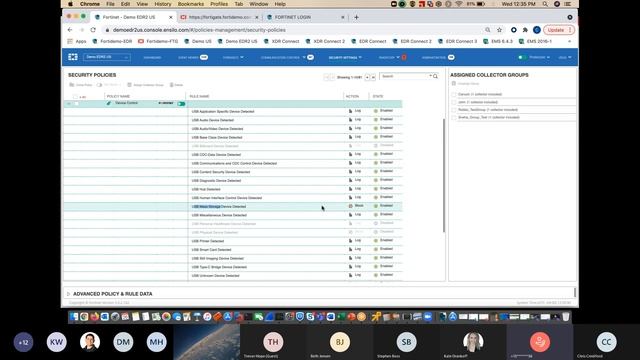The height and width of the screenshot is (360, 640).
Task: Open the search options arrow beside search field
Action: 431,76
